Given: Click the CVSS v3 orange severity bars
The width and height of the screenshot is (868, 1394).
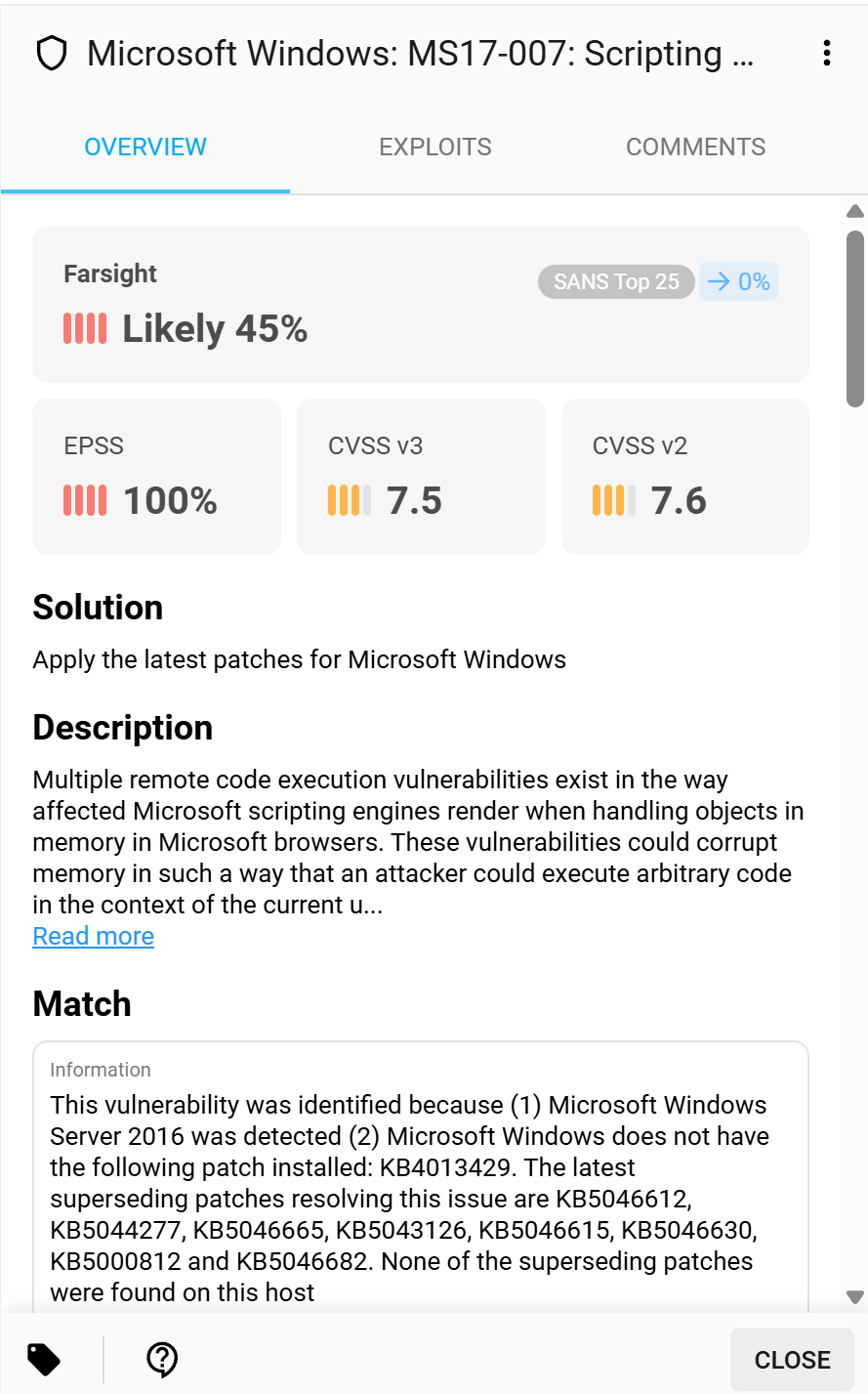Looking at the screenshot, I should (350, 501).
